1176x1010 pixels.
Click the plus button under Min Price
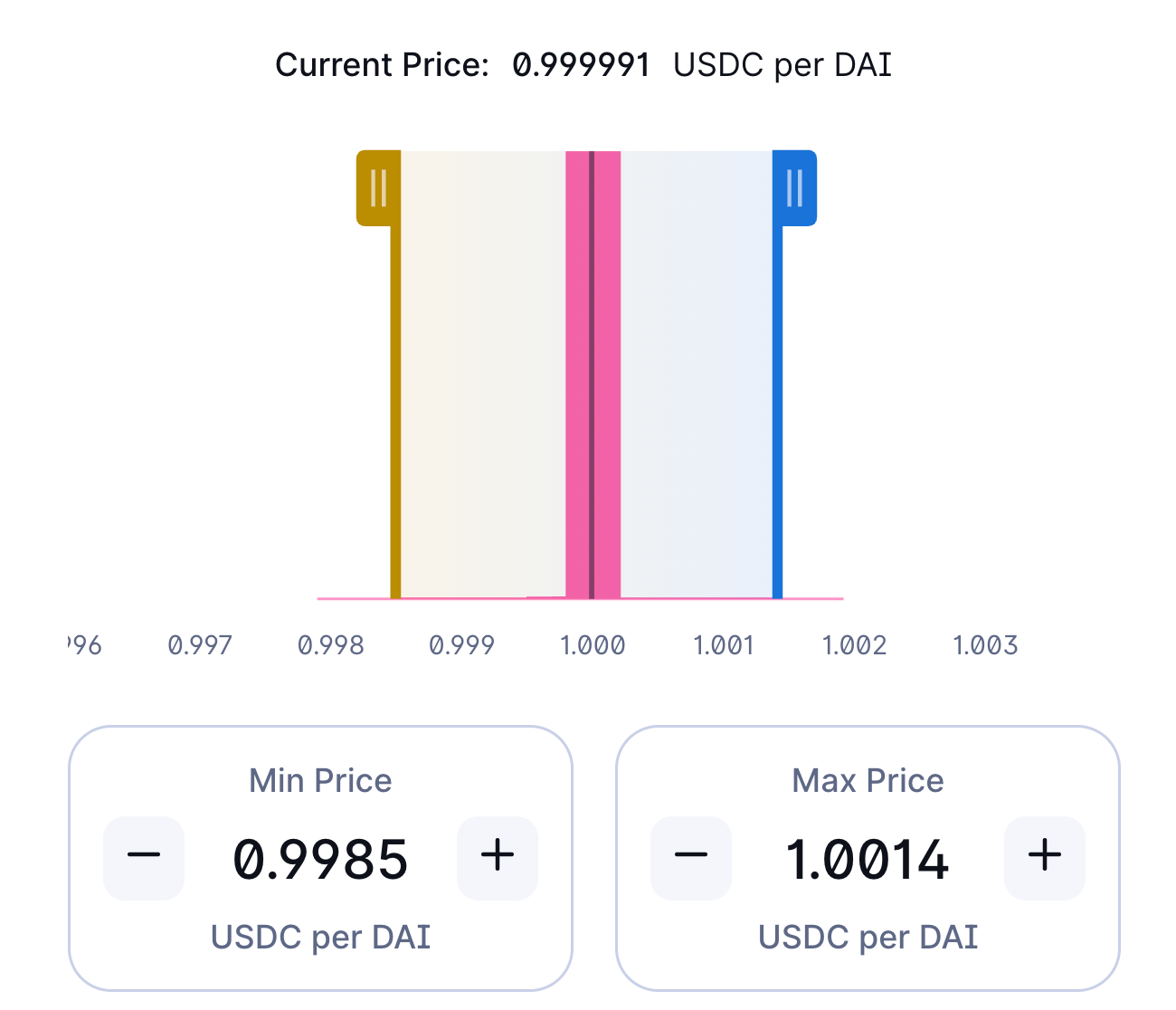tap(498, 857)
